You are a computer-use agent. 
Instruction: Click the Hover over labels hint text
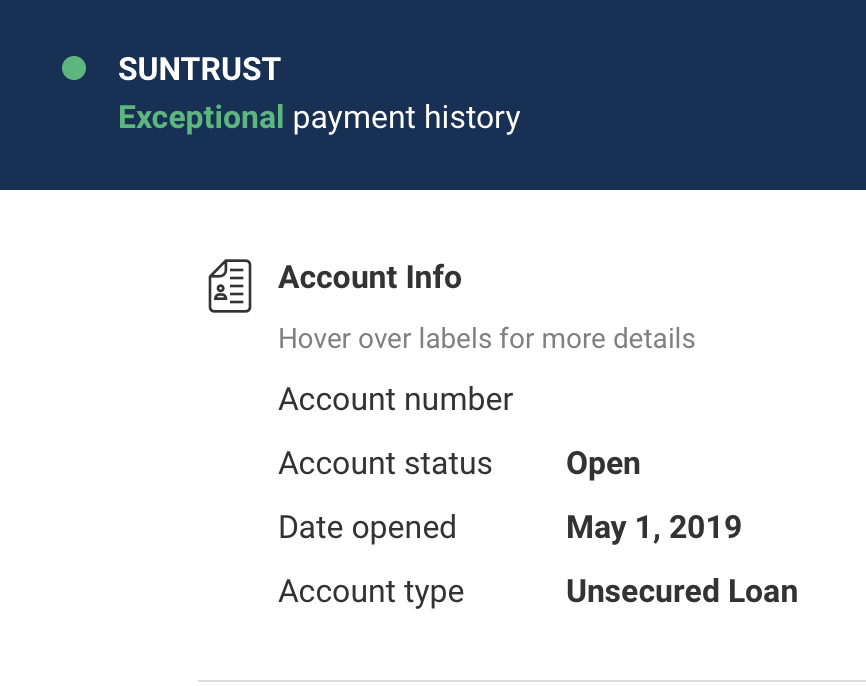[487, 338]
